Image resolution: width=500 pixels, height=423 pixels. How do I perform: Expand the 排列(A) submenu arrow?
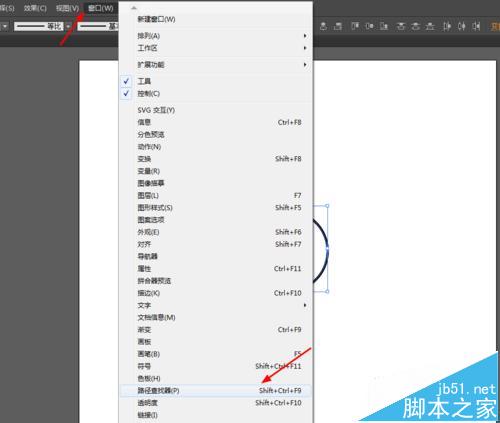click(305, 36)
